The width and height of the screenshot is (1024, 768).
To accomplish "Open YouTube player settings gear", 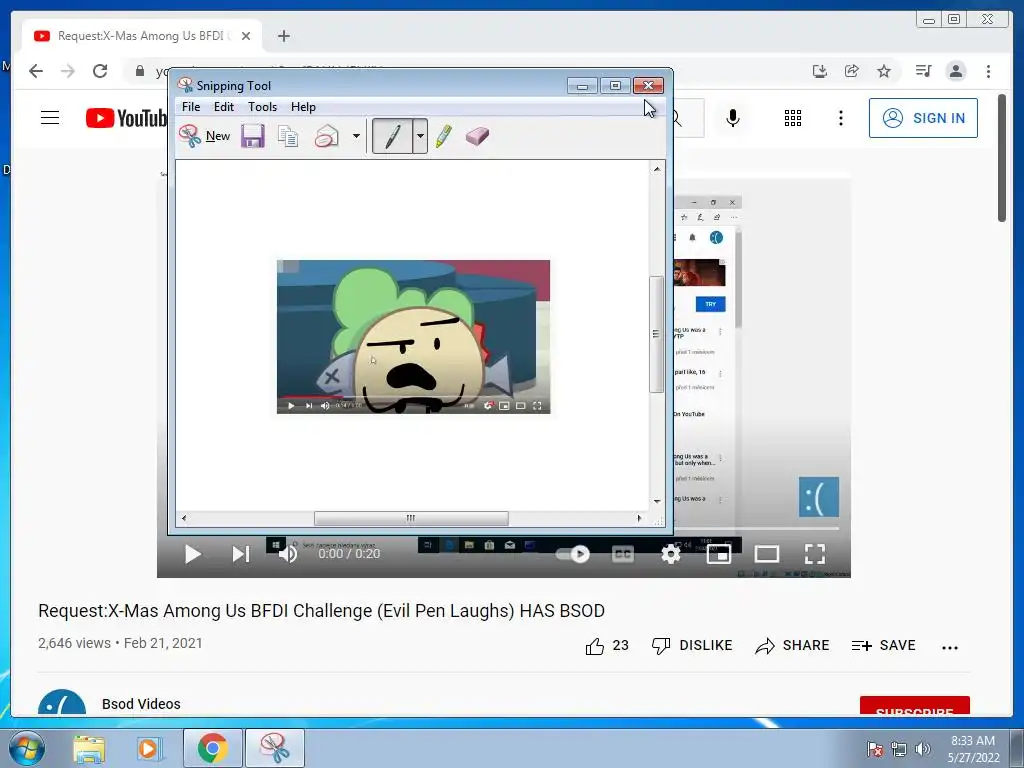I will click(x=671, y=554).
